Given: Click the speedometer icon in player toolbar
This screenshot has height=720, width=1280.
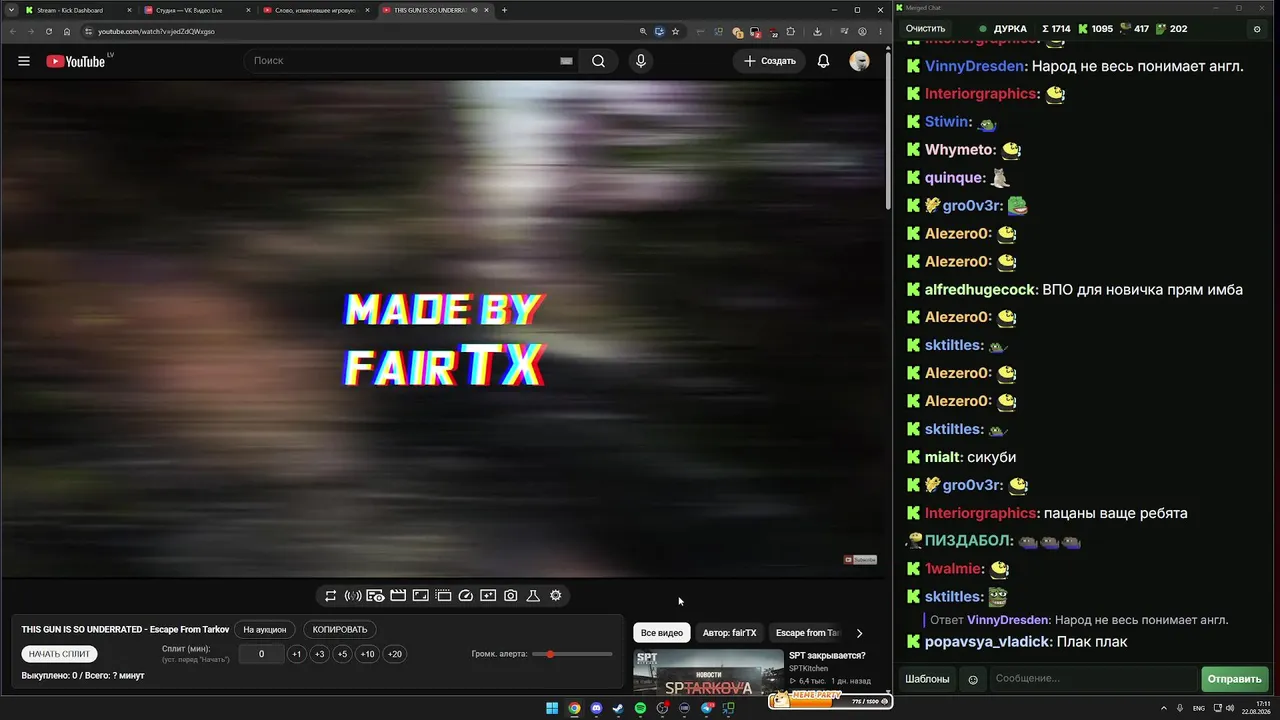Looking at the screenshot, I should [x=466, y=596].
